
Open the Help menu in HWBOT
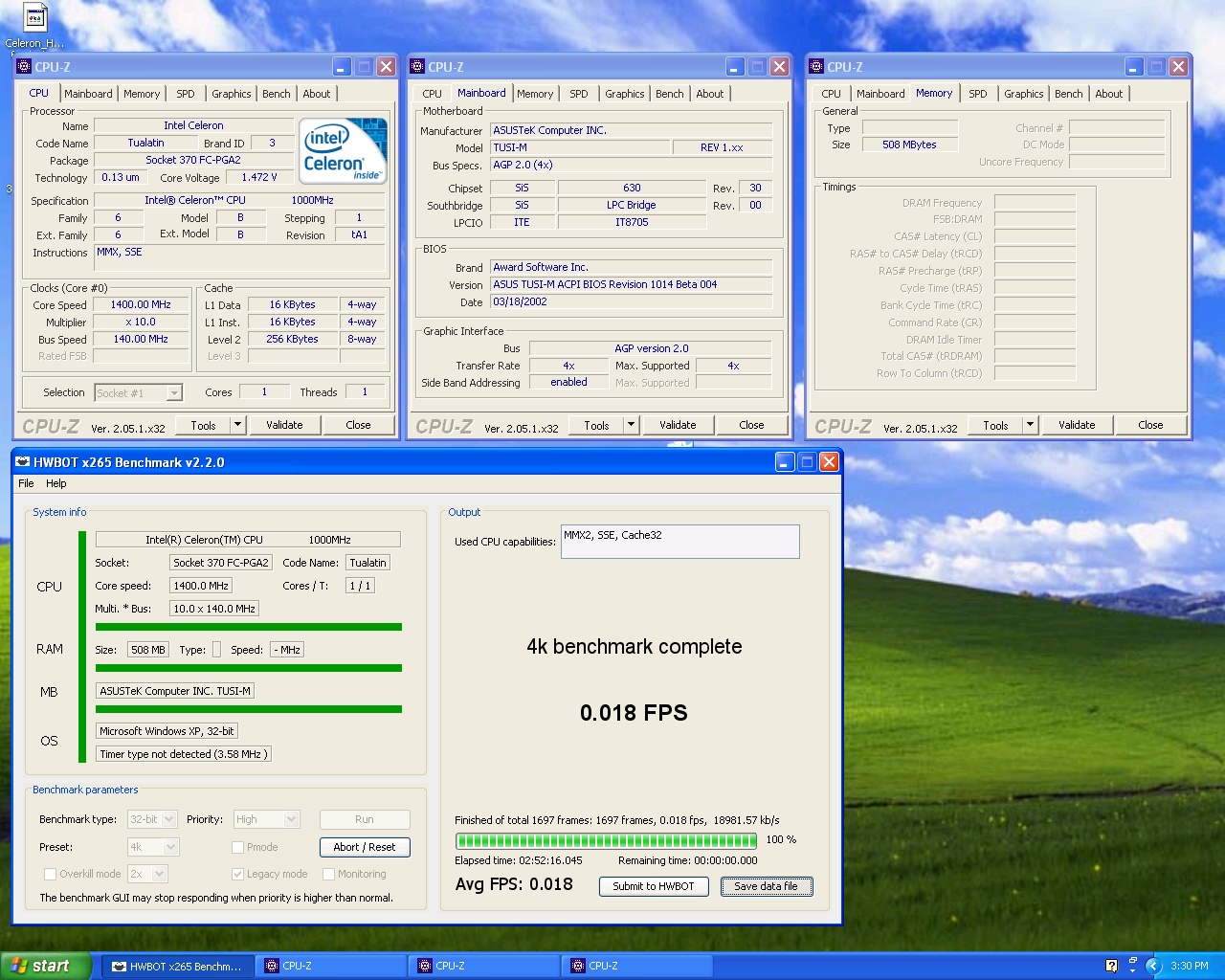(56, 483)
